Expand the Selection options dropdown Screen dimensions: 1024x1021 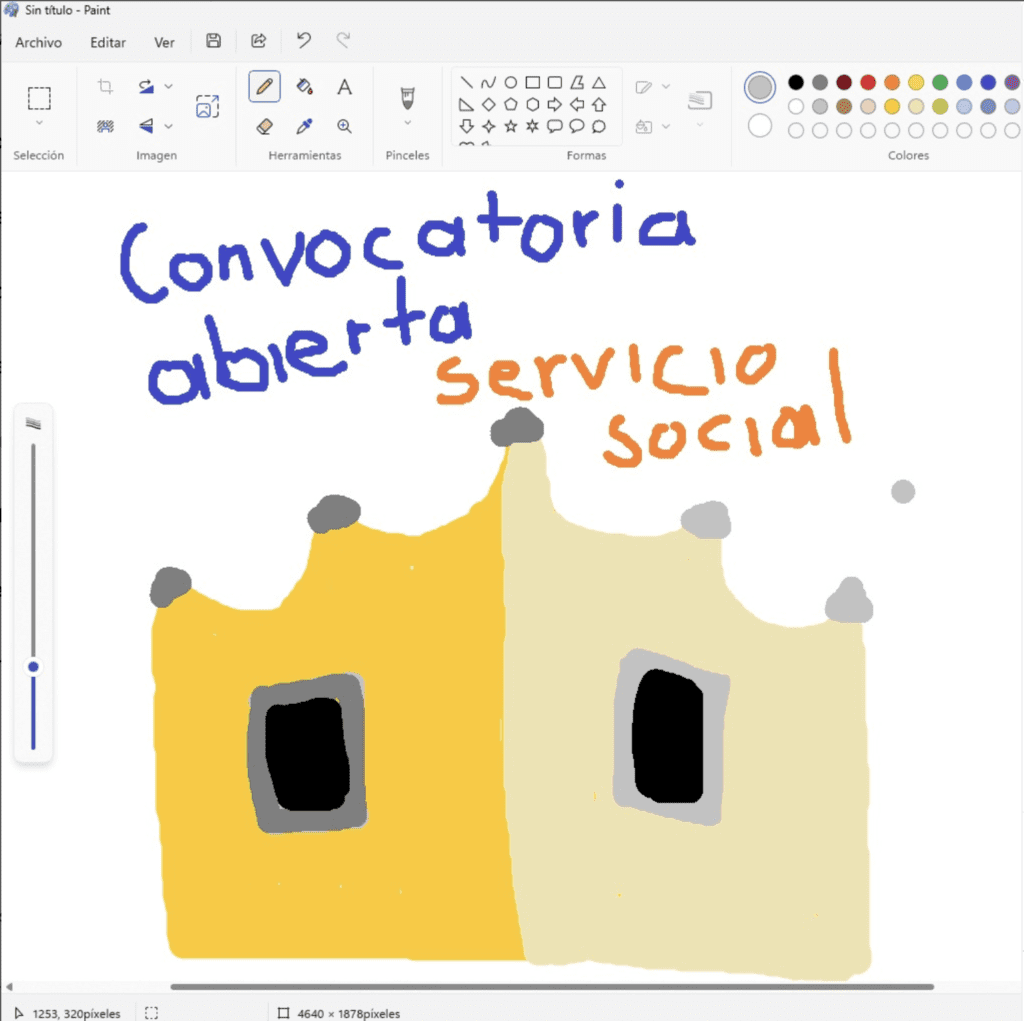pos(39,123)
